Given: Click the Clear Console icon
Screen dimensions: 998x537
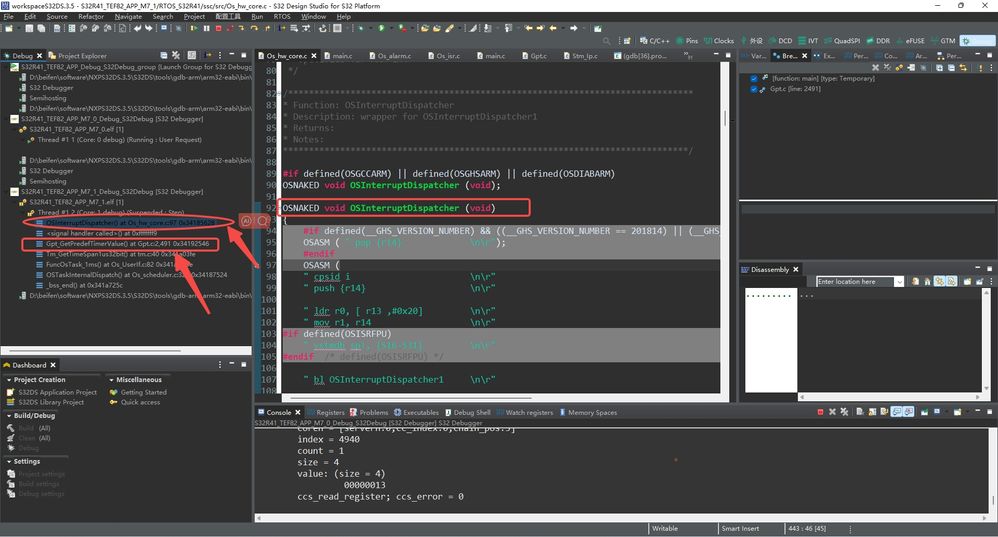Looking at the screenshot, I should (860, 412).
